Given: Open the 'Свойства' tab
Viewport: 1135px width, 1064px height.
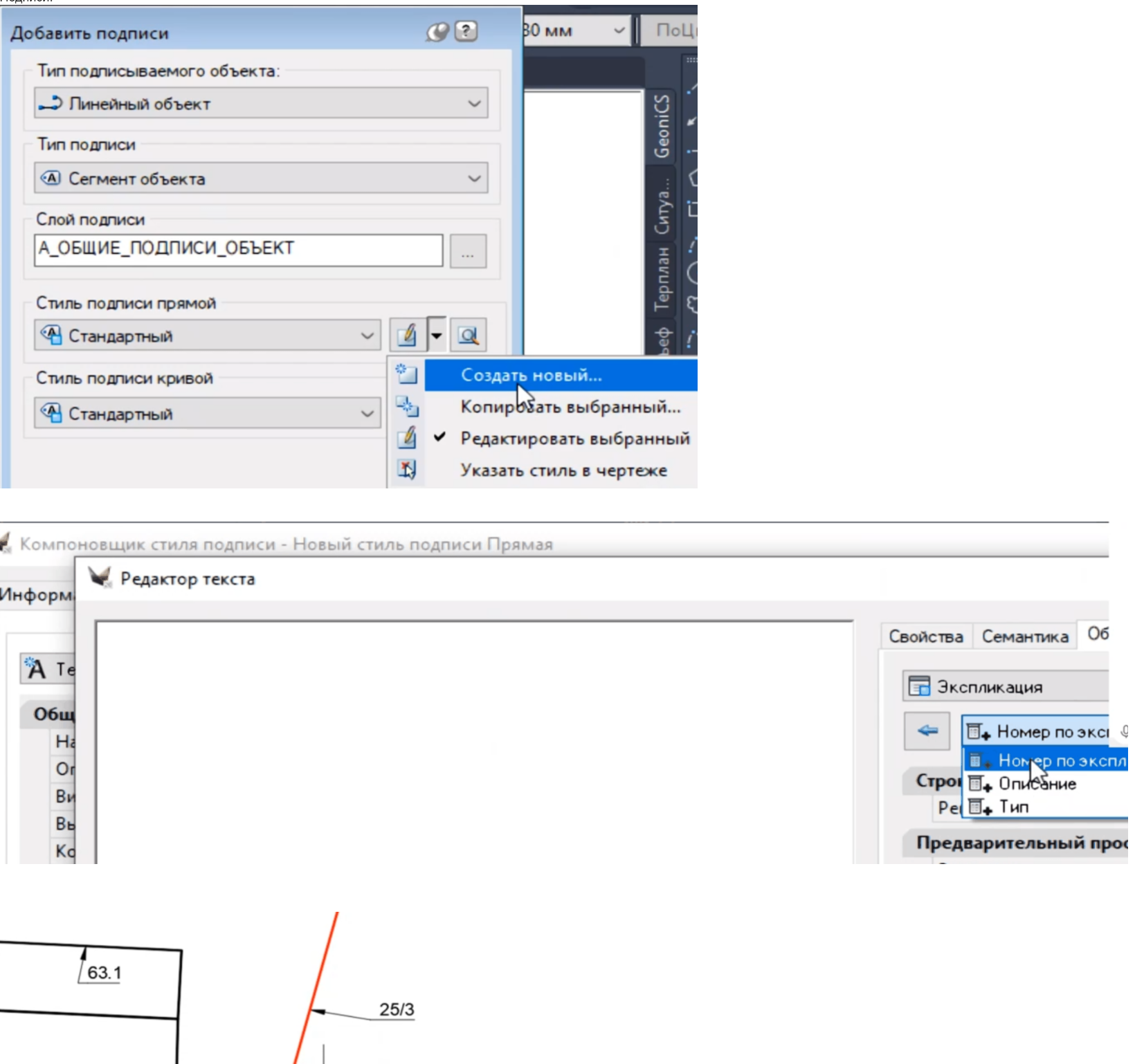Looking at the screenshot, I should pyautogui.click(x=925, y=636).
